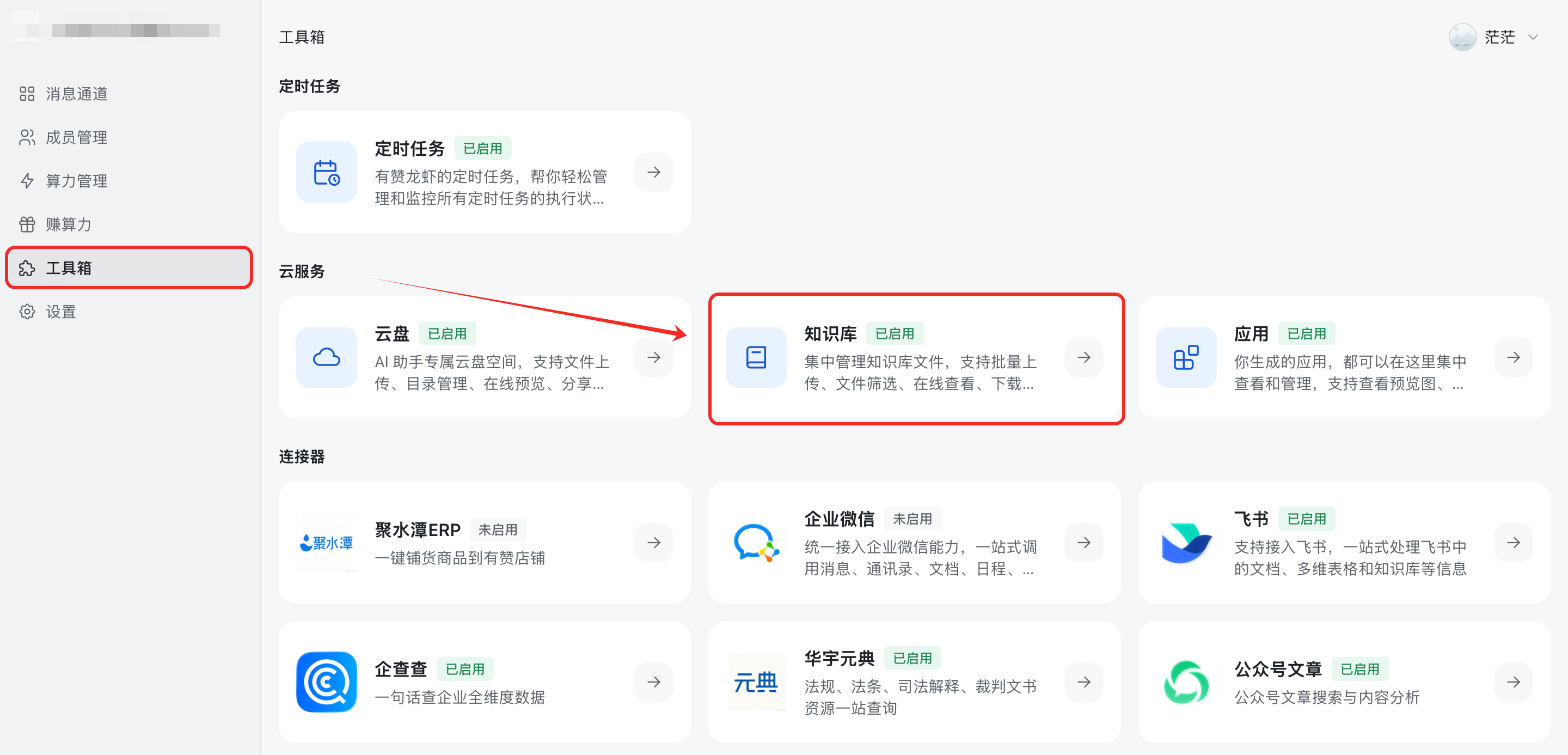Click the 定时任务 calendar clock icon

pyautogui.click(x=326, y=172)
